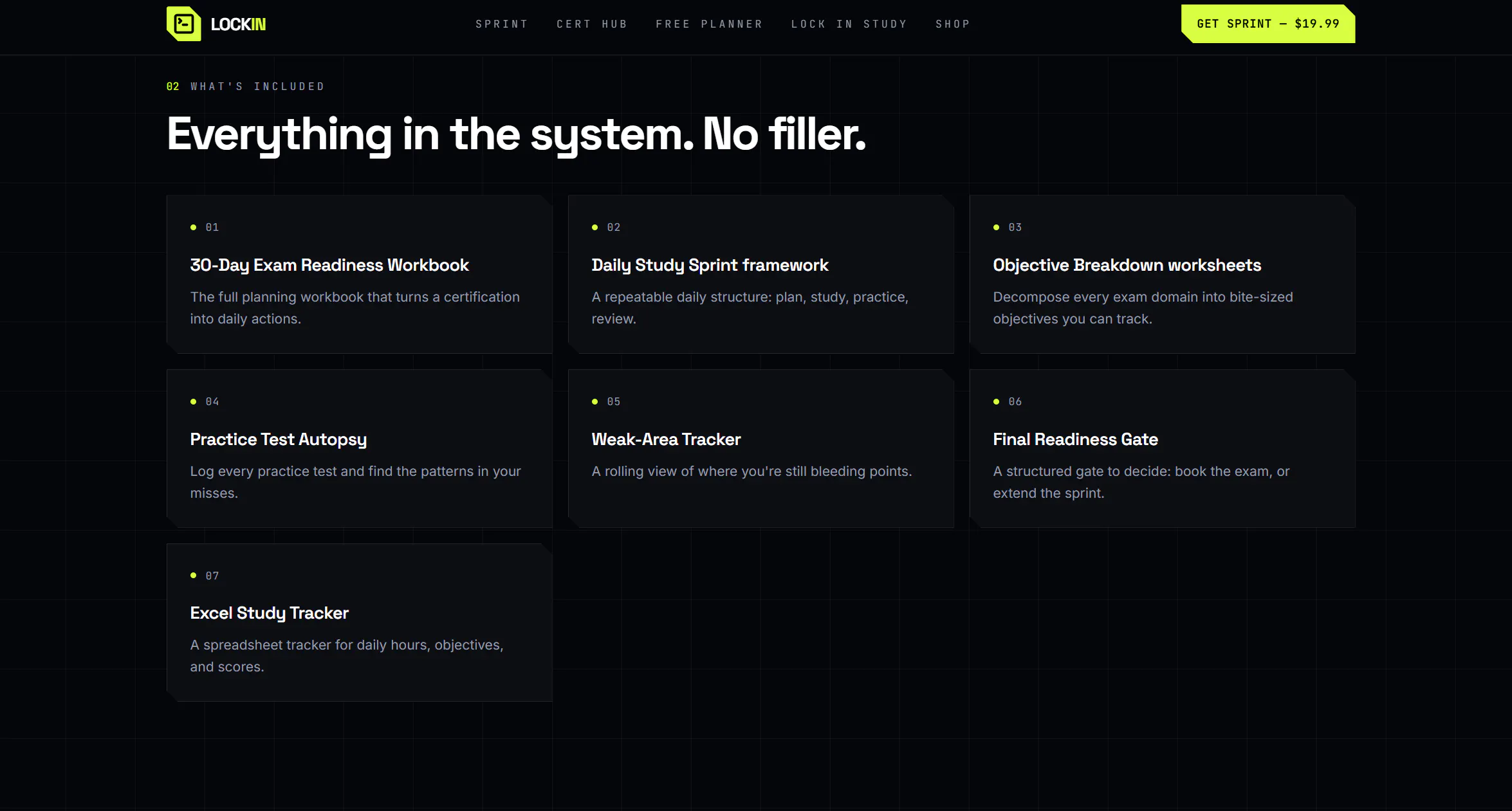This screenshot has height=811, width=1512.
Task: Open the Lock In Study nav item
Action: (x=849, y=24)
